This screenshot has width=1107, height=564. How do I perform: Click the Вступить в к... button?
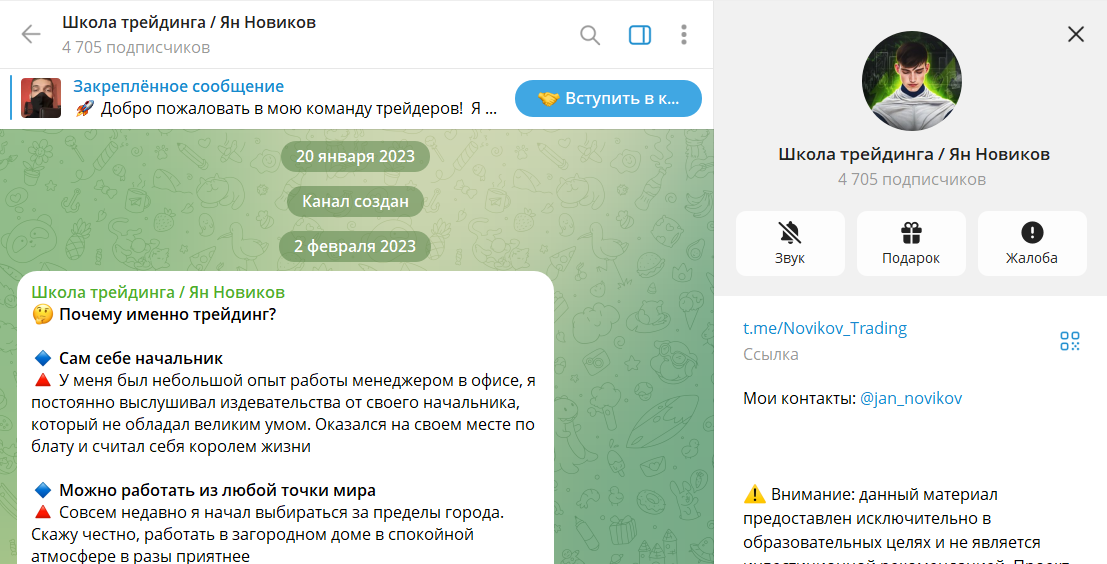point(608,98)
